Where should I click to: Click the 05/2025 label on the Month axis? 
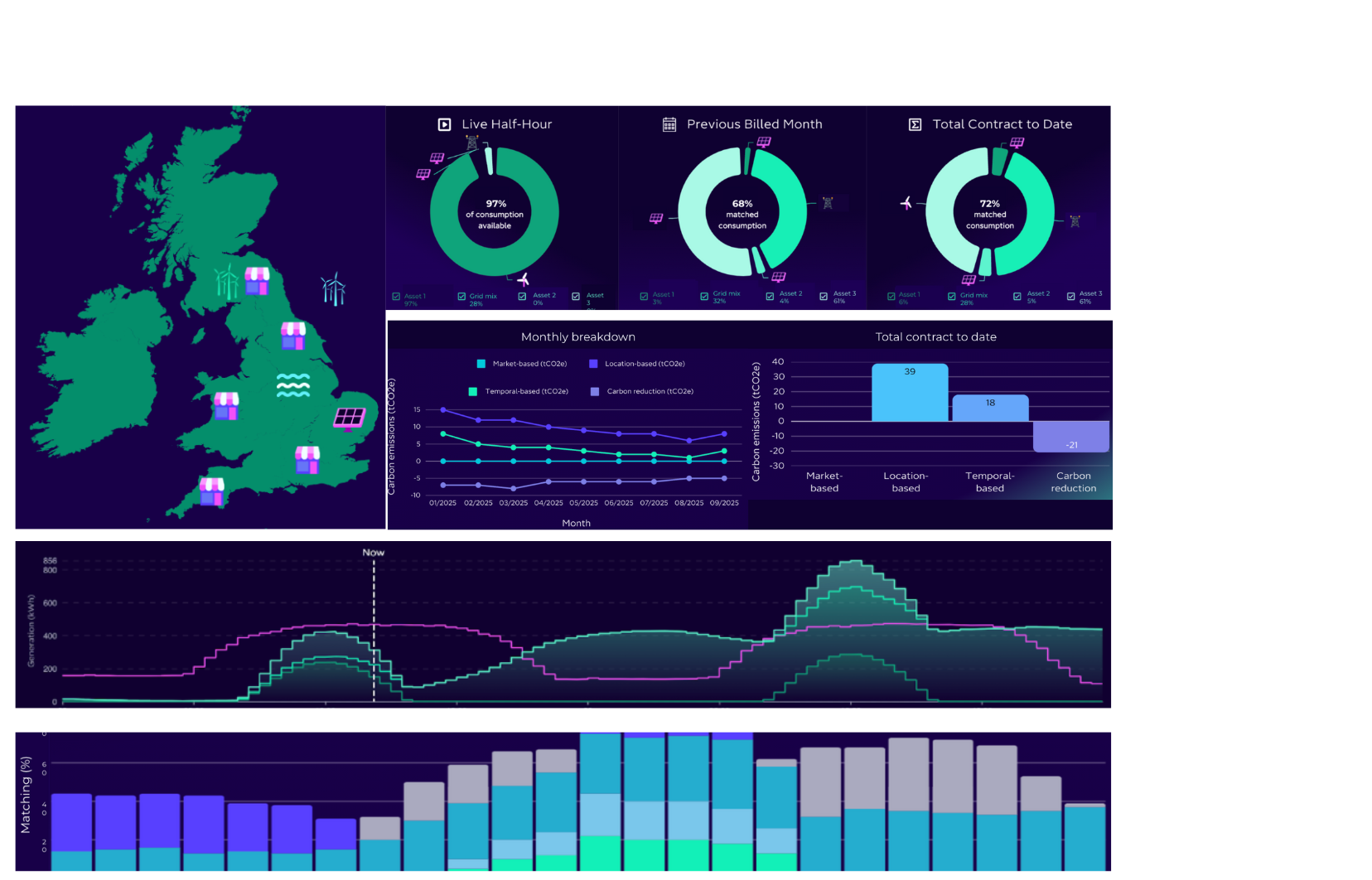(x=583, y=502)
